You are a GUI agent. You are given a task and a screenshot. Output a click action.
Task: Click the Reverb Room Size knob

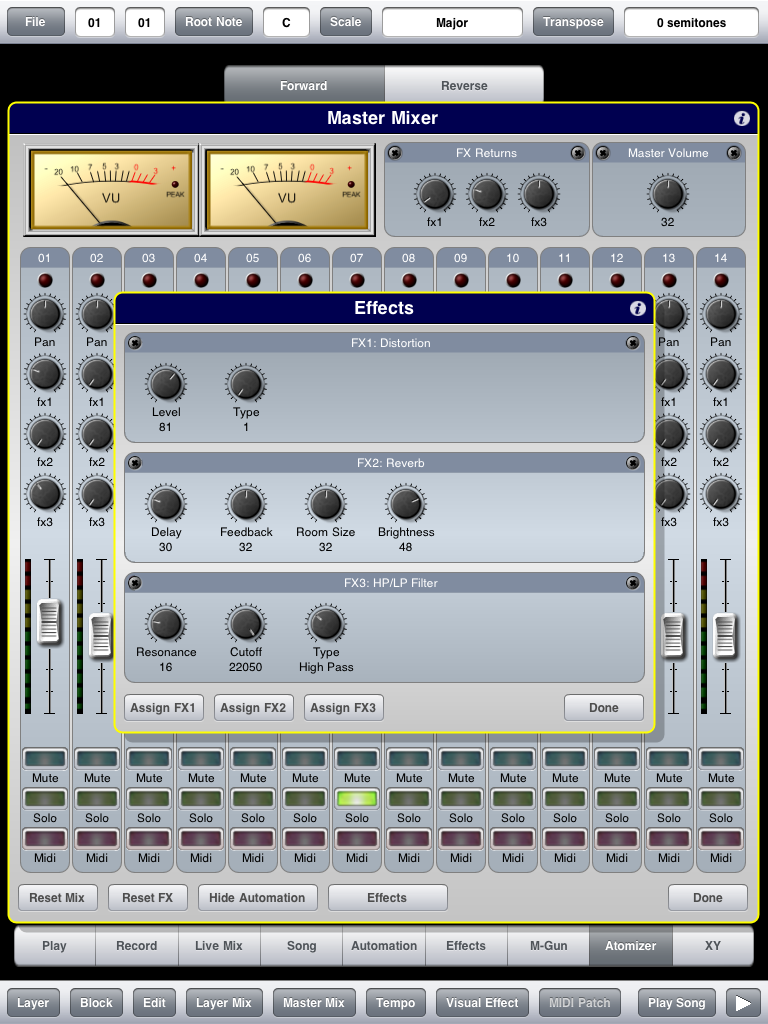point(325,503)
